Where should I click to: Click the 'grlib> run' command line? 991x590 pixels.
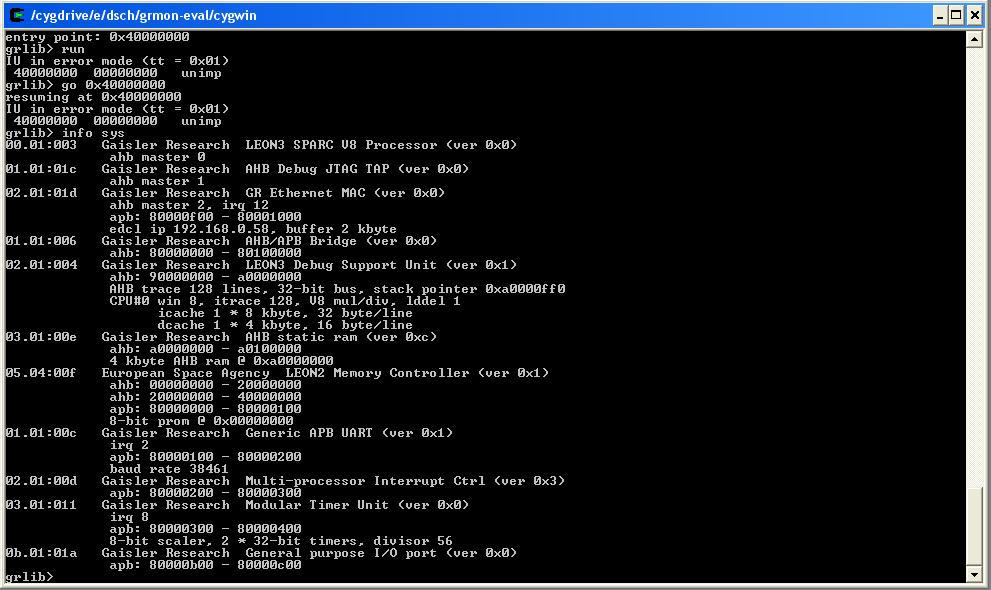(45, 49)
